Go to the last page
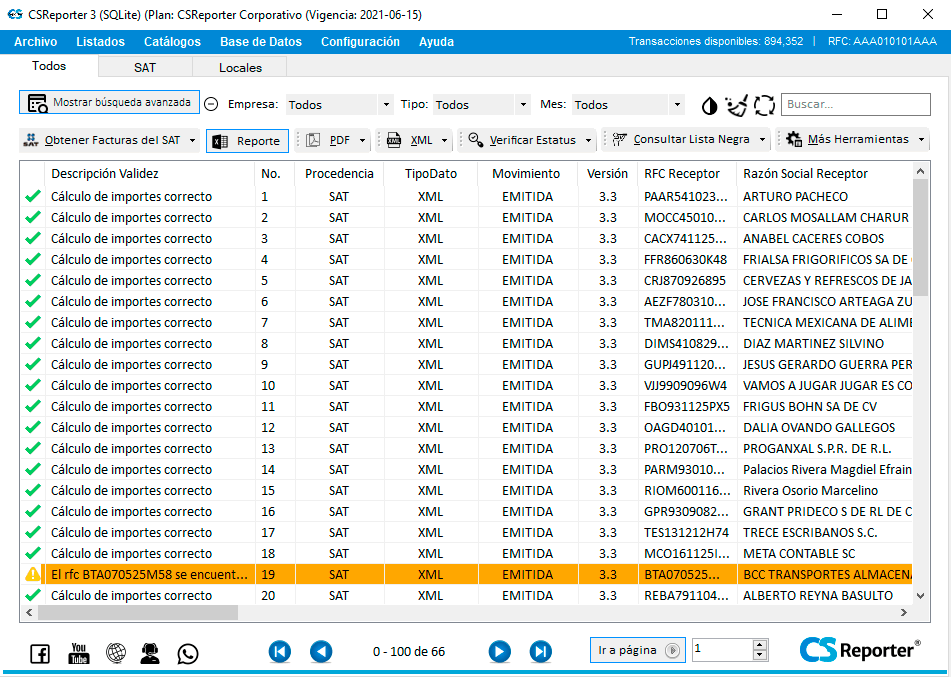This screenshot has width=951, height=677. pyautogui.click(x=540, y=652)
